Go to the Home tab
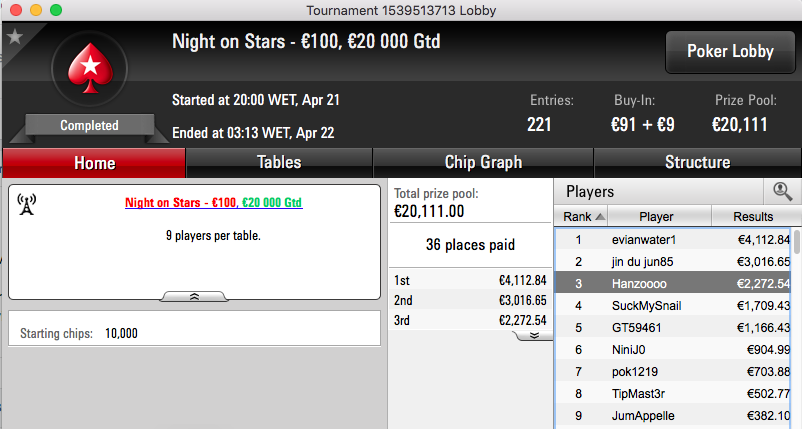 coord(95,163)
